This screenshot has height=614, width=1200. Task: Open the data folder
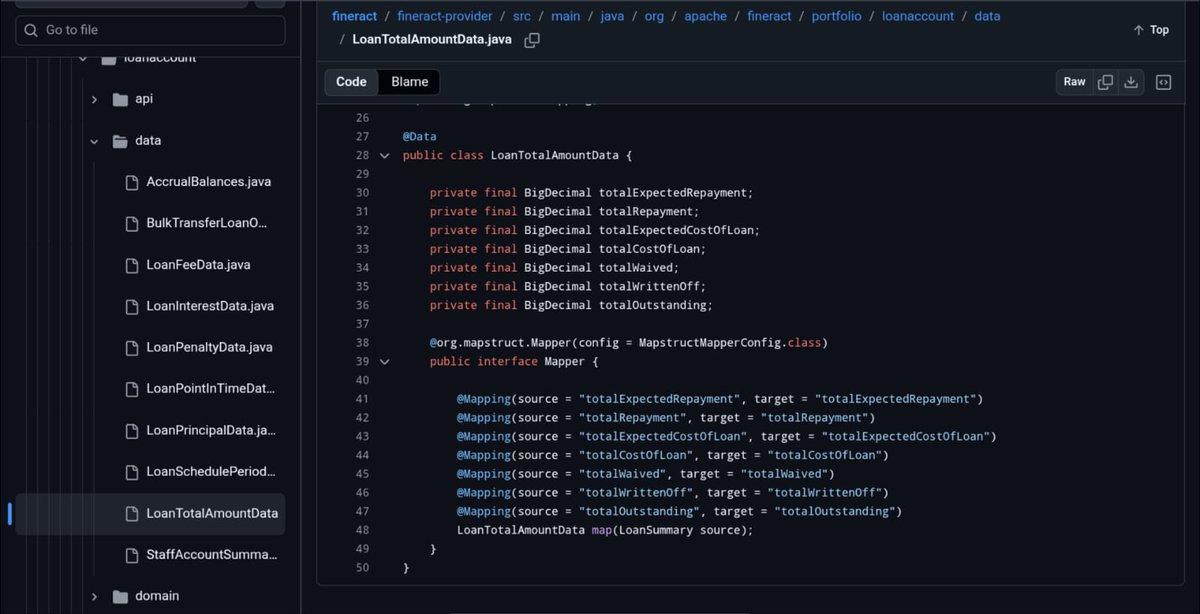coord(148,141)
